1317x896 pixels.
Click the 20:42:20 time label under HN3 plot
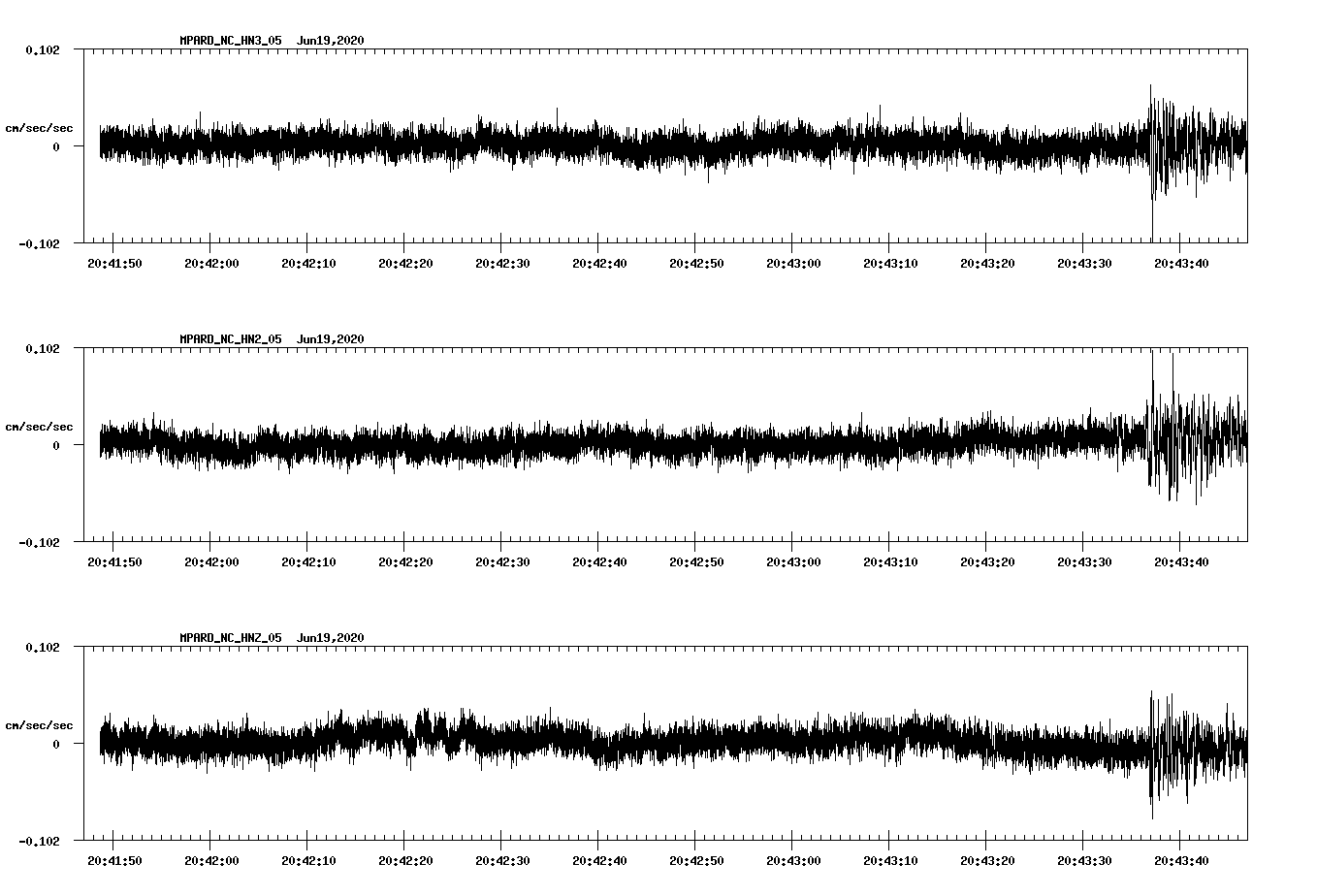[x=405, y=263]
